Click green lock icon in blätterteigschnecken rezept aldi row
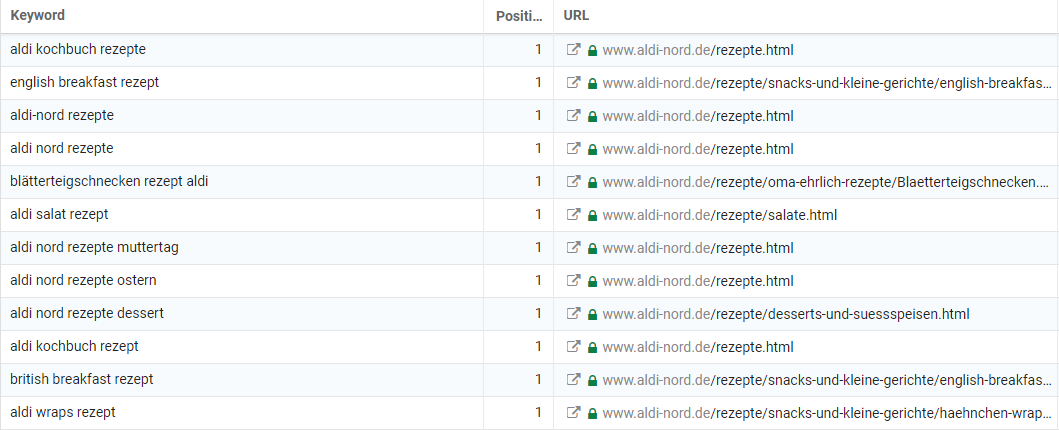1059x430 pixels. (592, 182)
